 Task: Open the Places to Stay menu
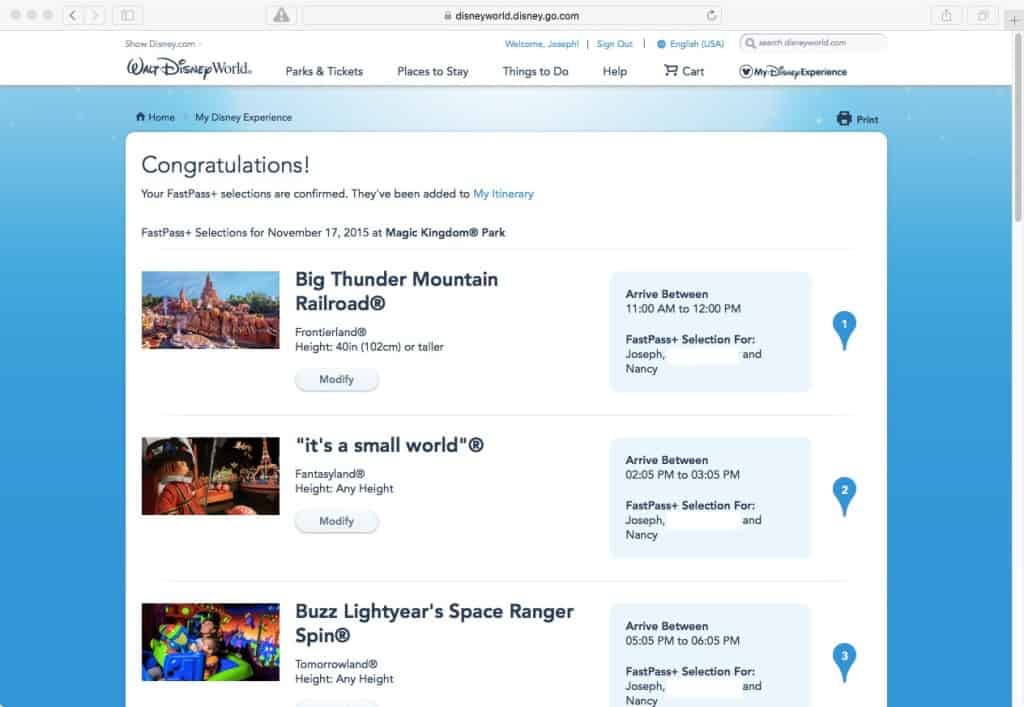pos(432,71)
